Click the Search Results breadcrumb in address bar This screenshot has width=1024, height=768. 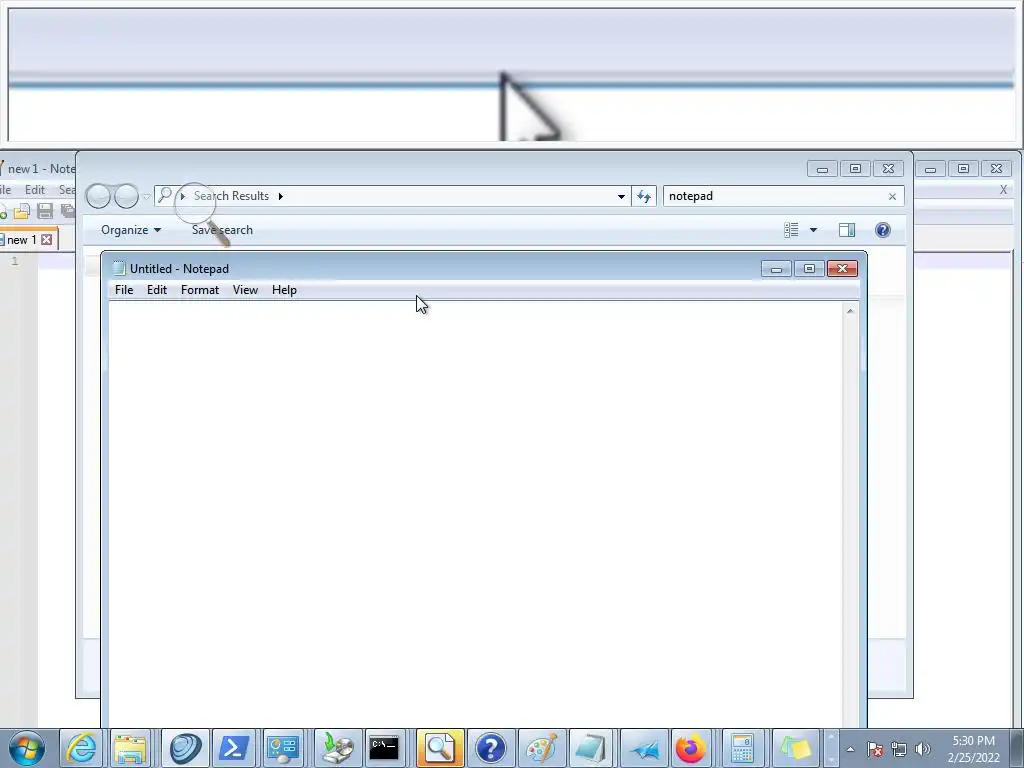point(231,196)
